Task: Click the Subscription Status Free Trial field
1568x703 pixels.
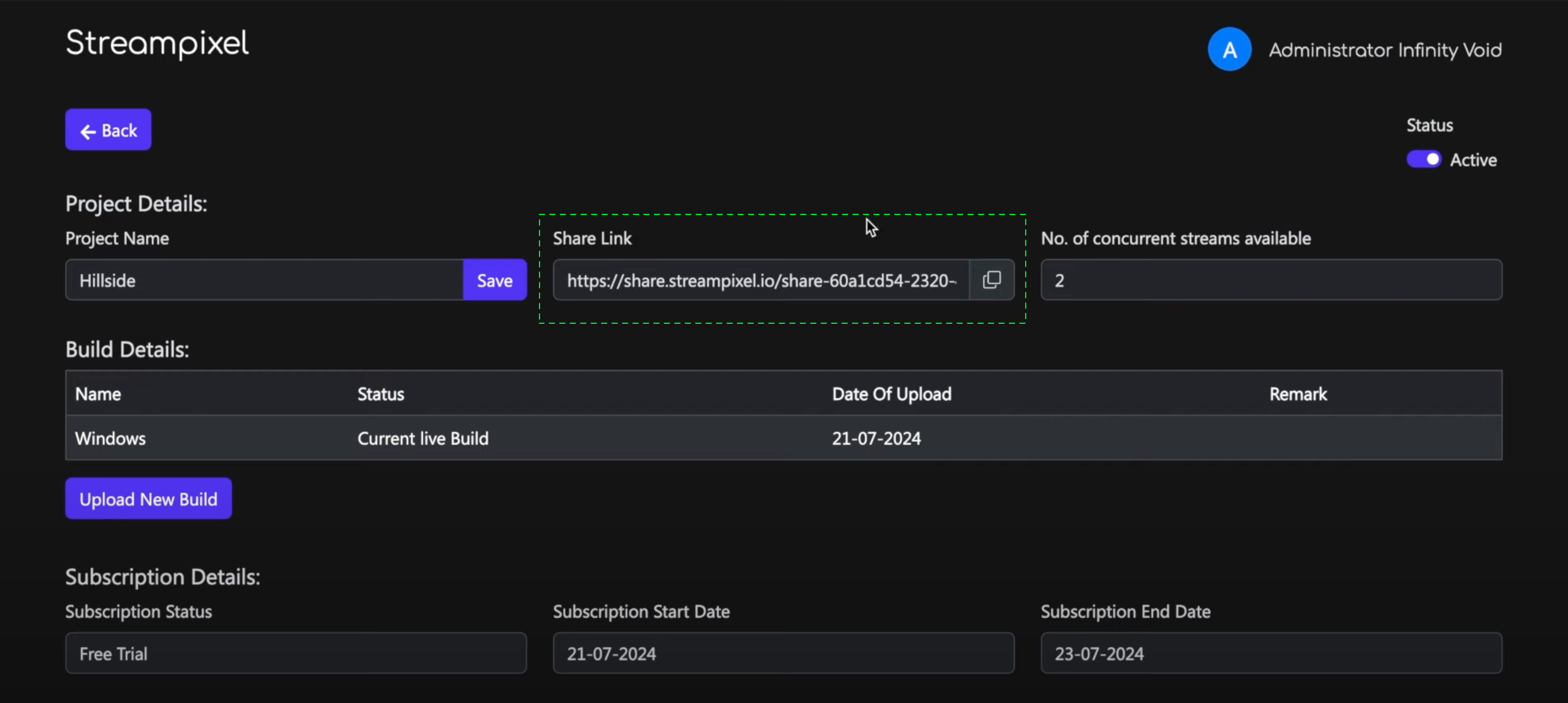Action: click(296, 653)
